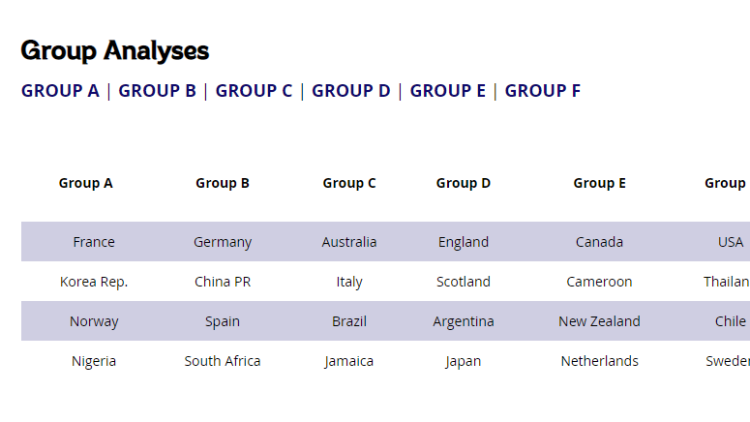
Task: Click the Group Analyses heading
Action: coord(115,50)
